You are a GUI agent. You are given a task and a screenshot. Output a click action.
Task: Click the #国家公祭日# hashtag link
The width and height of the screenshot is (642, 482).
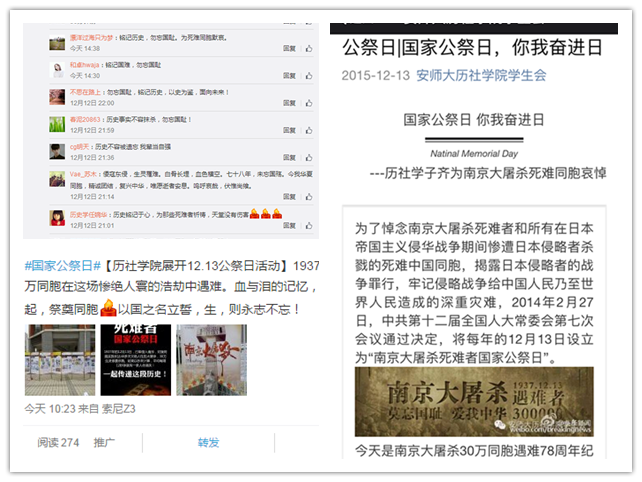click(x=62, y=265)
